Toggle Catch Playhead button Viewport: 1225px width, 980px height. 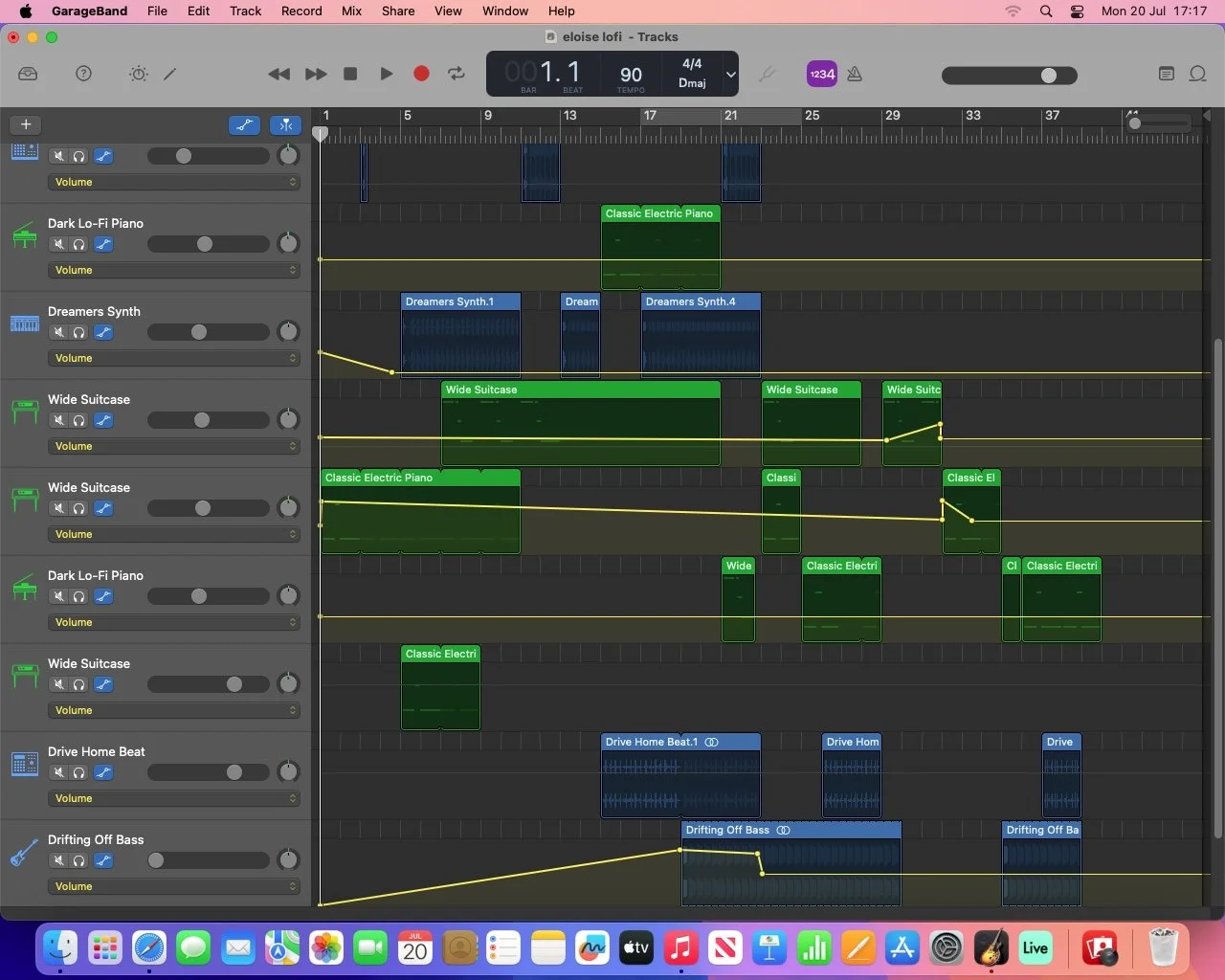tap(286, 124)
